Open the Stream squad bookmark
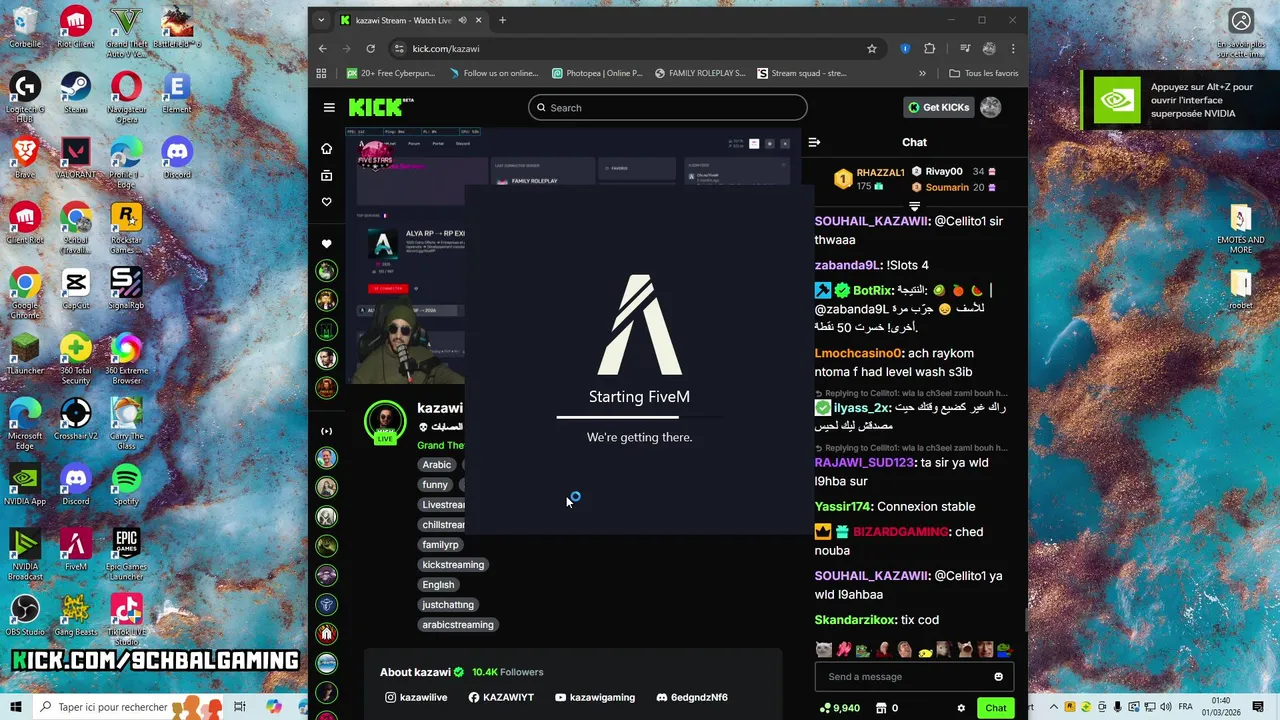 click(x=802, y=73)
